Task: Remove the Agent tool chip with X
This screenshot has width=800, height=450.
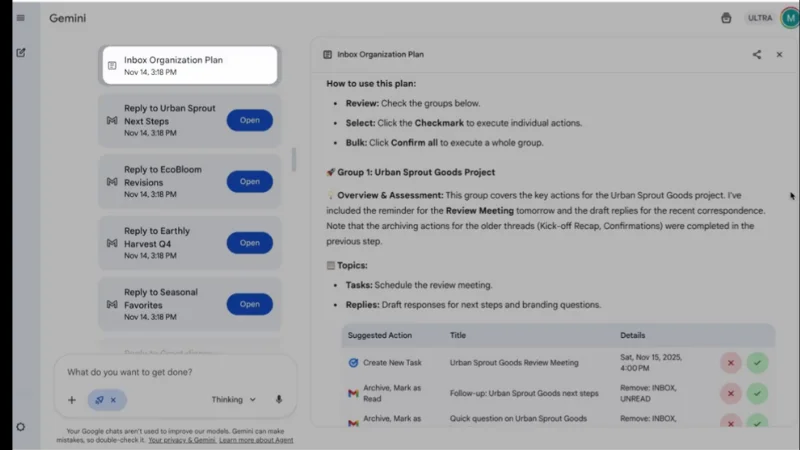Action: point(113,400)
